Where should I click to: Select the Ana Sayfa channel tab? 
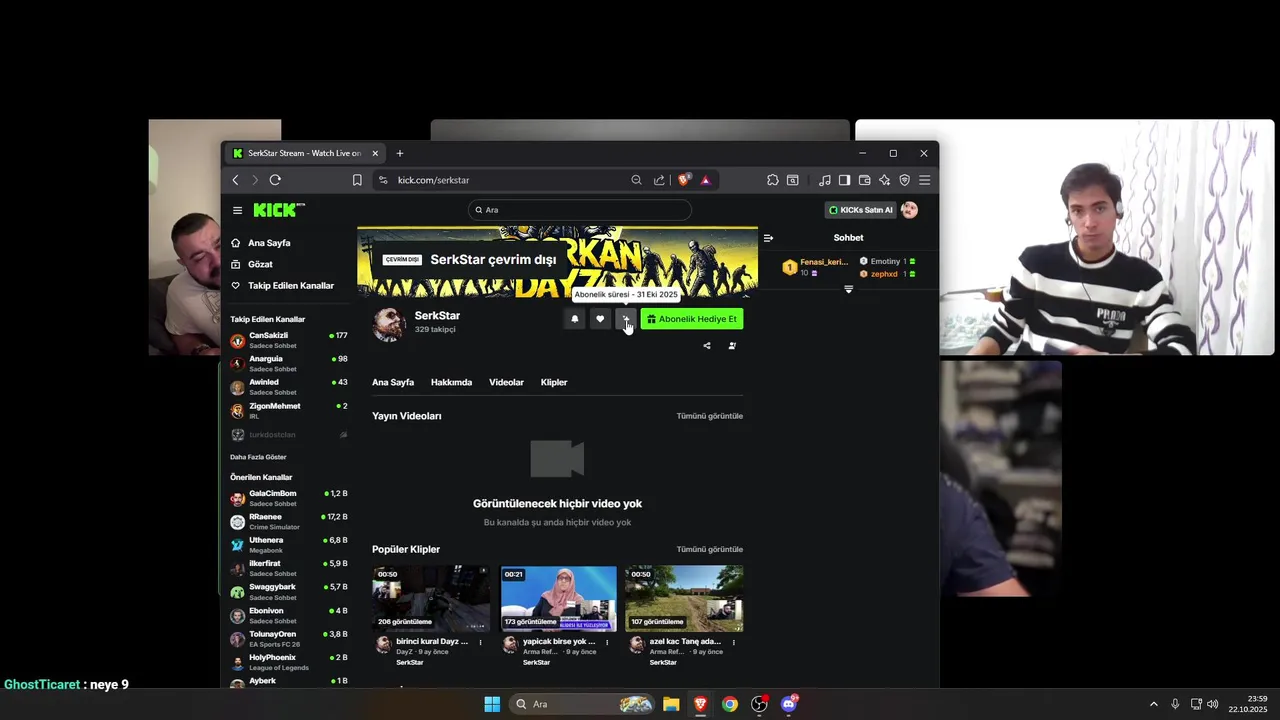point(393,382)
